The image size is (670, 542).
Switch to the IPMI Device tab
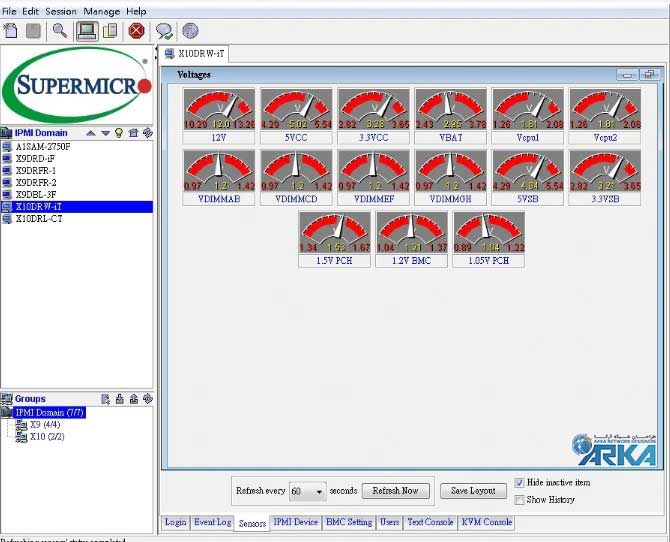pyautogui.click(x=296, y=522)
